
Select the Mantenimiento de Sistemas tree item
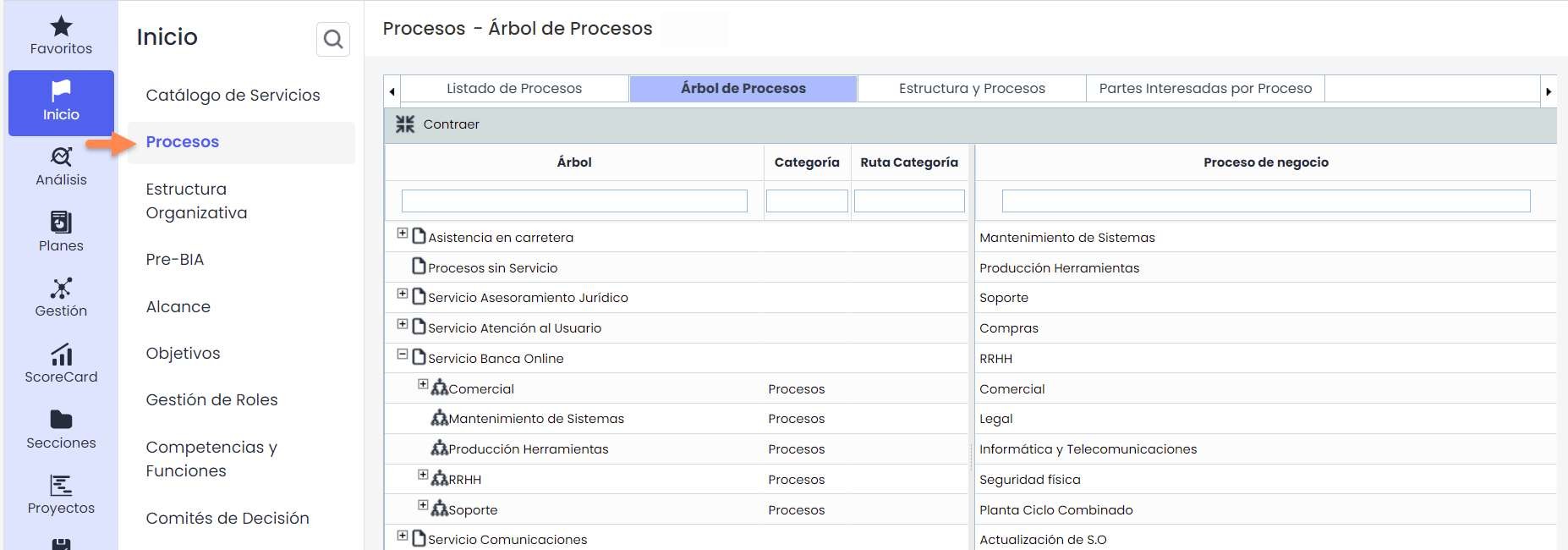536,419
